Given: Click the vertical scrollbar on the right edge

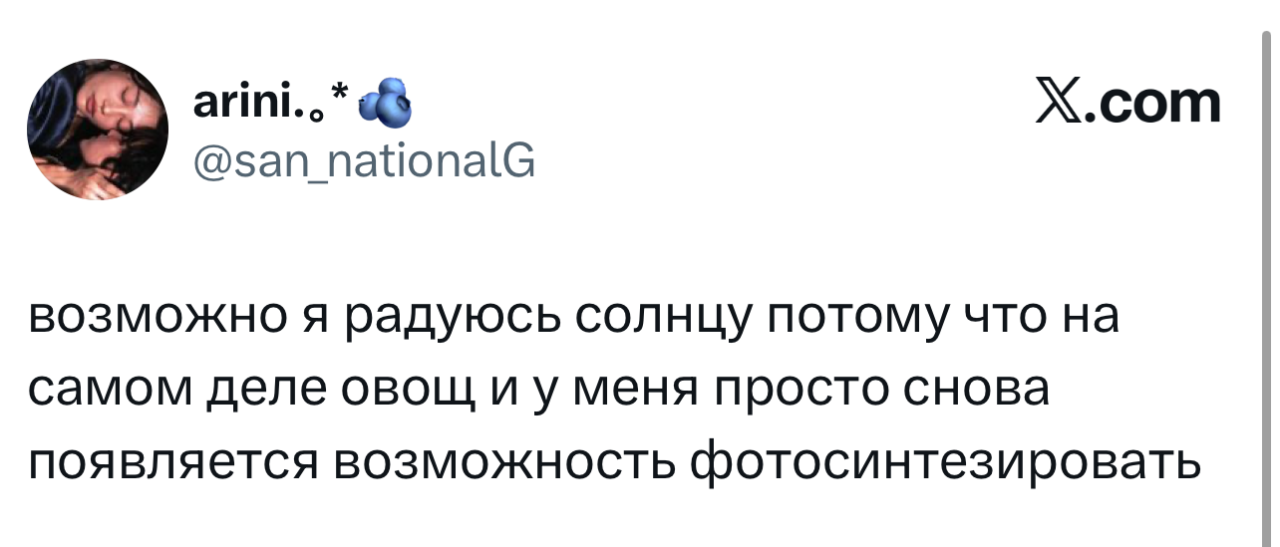Looking at the screenshot, I should tap(1265, 290).
